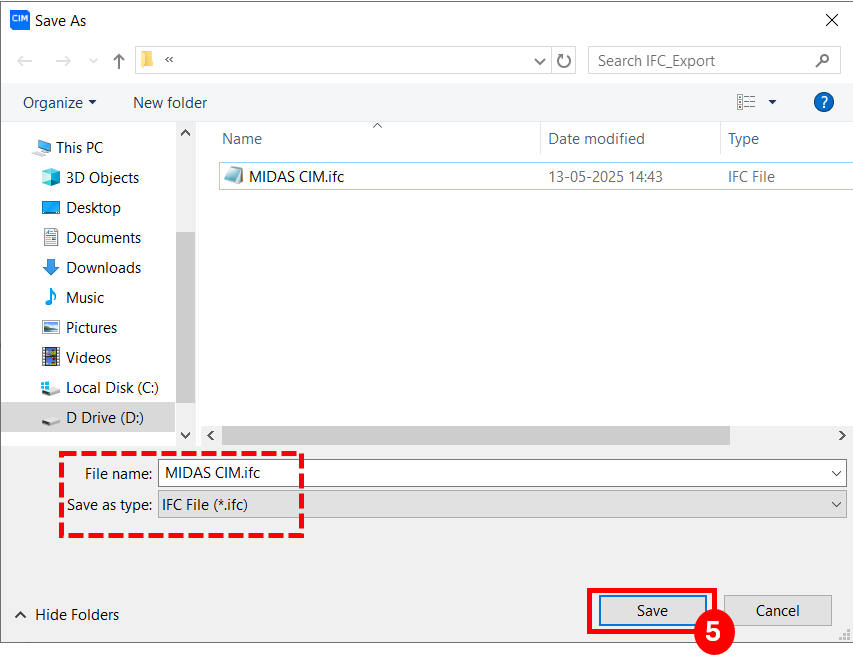The height and width of the screenshot is (658, 853).
Task: Click the Music note icon
Action: (51, 297)
